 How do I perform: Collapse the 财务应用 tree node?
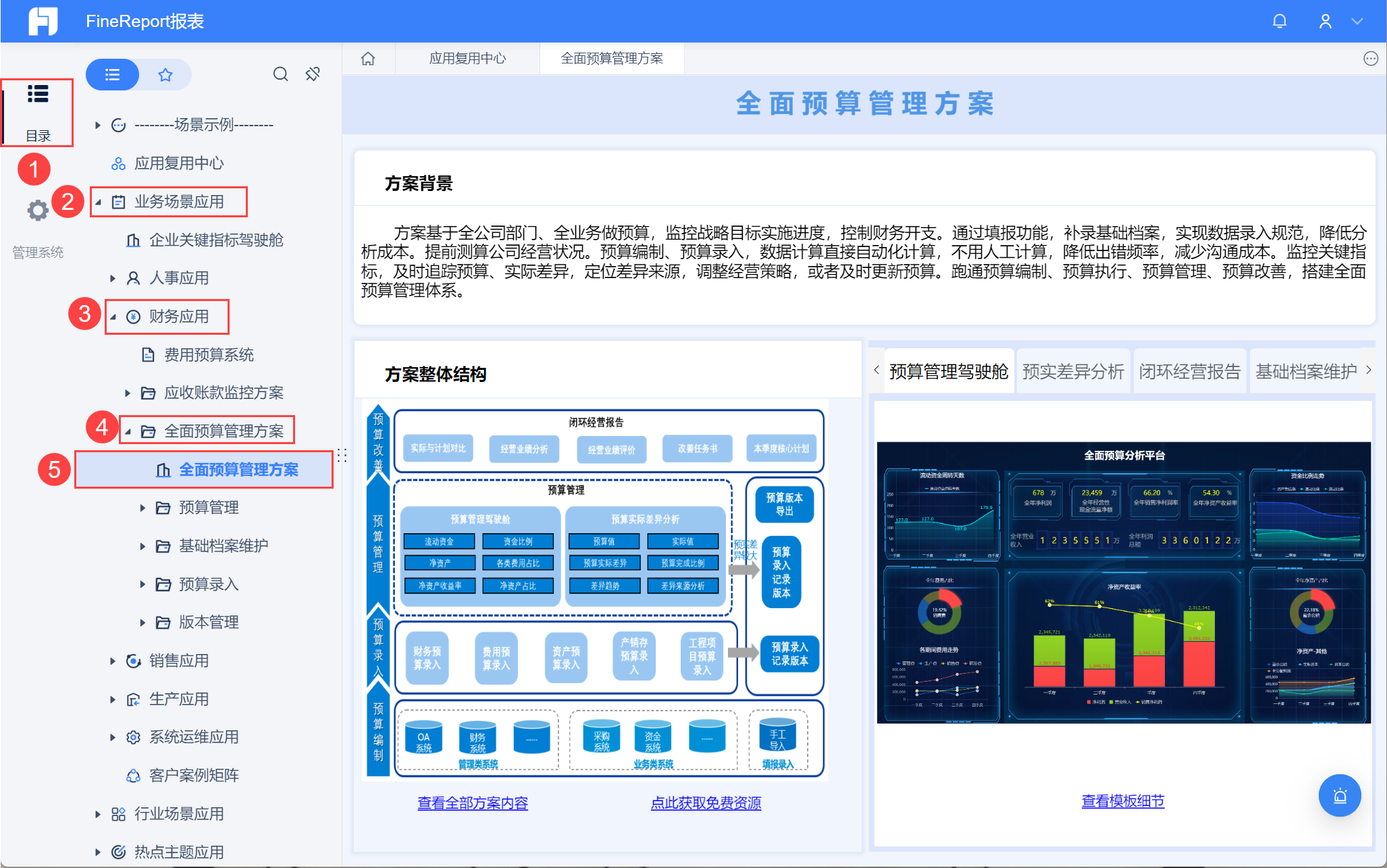click(113, 317)
